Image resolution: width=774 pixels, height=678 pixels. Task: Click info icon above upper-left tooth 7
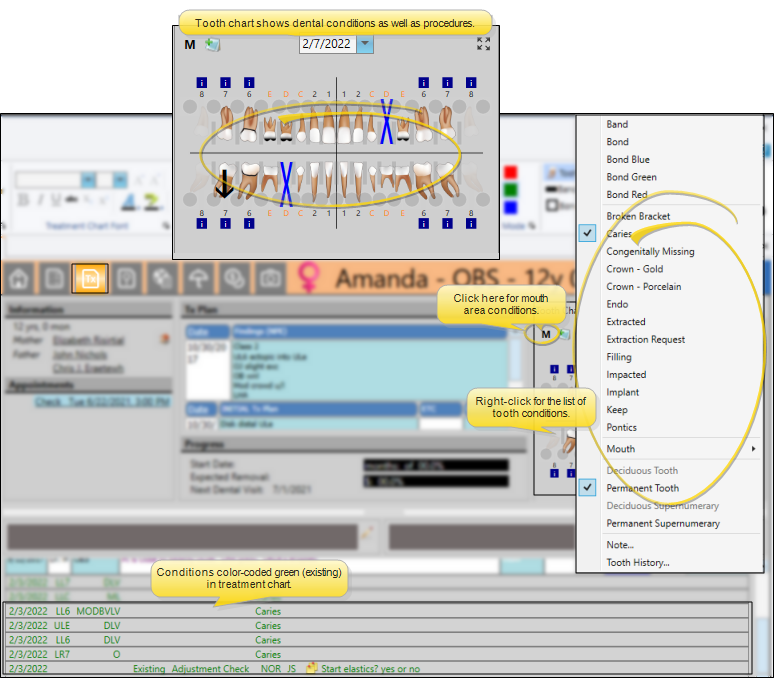pos(225,82)
